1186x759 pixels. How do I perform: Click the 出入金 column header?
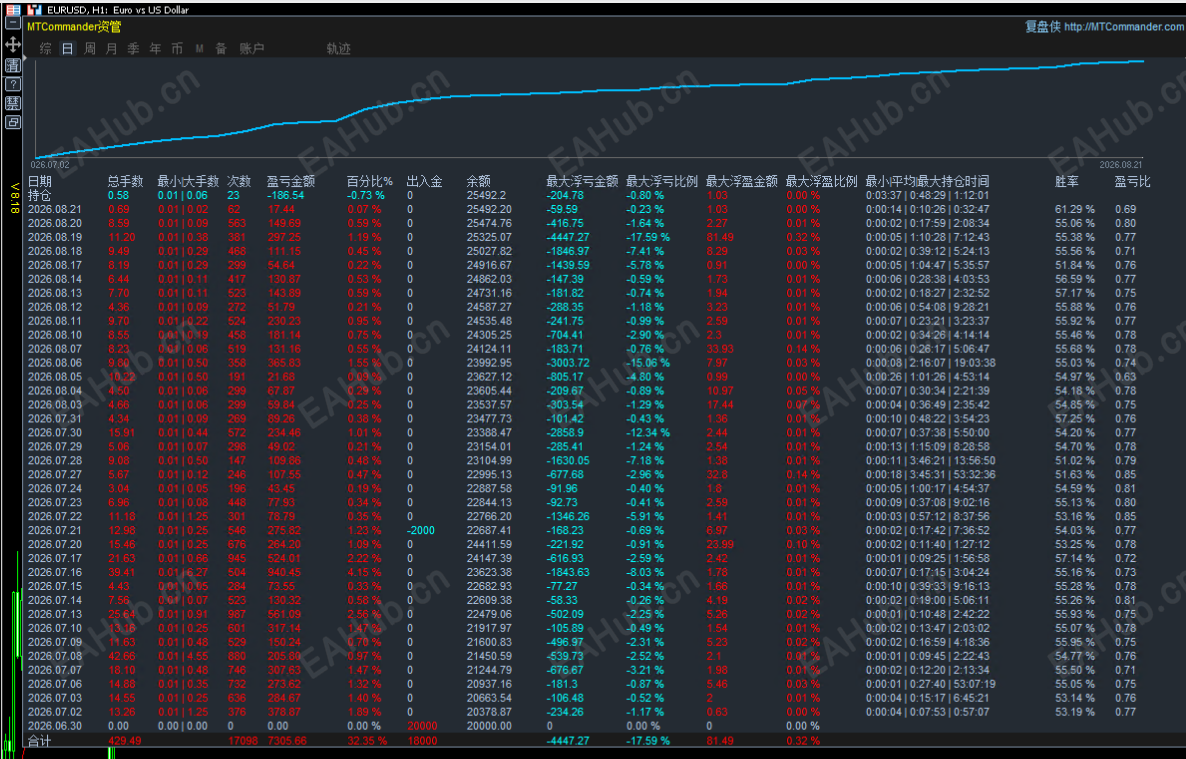(x=424, y=181)
